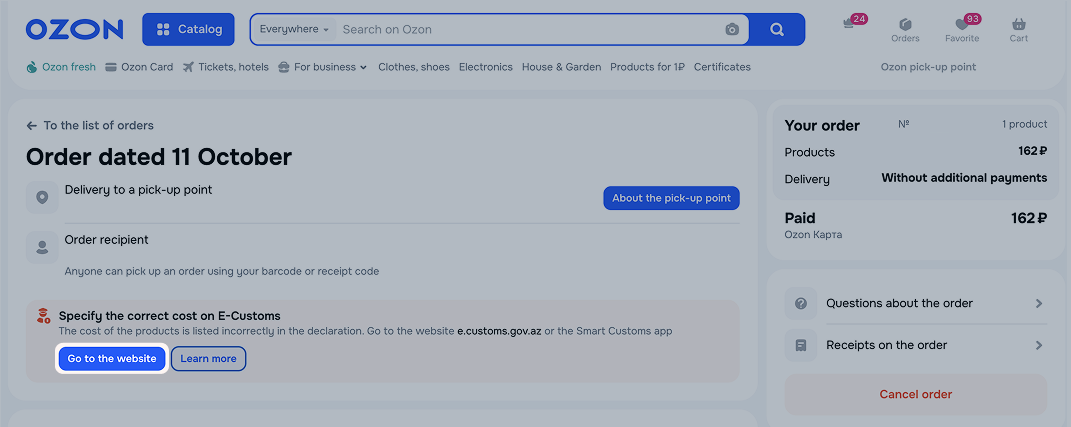
Task: Expand Questions about the order
Action: point(915,303)
